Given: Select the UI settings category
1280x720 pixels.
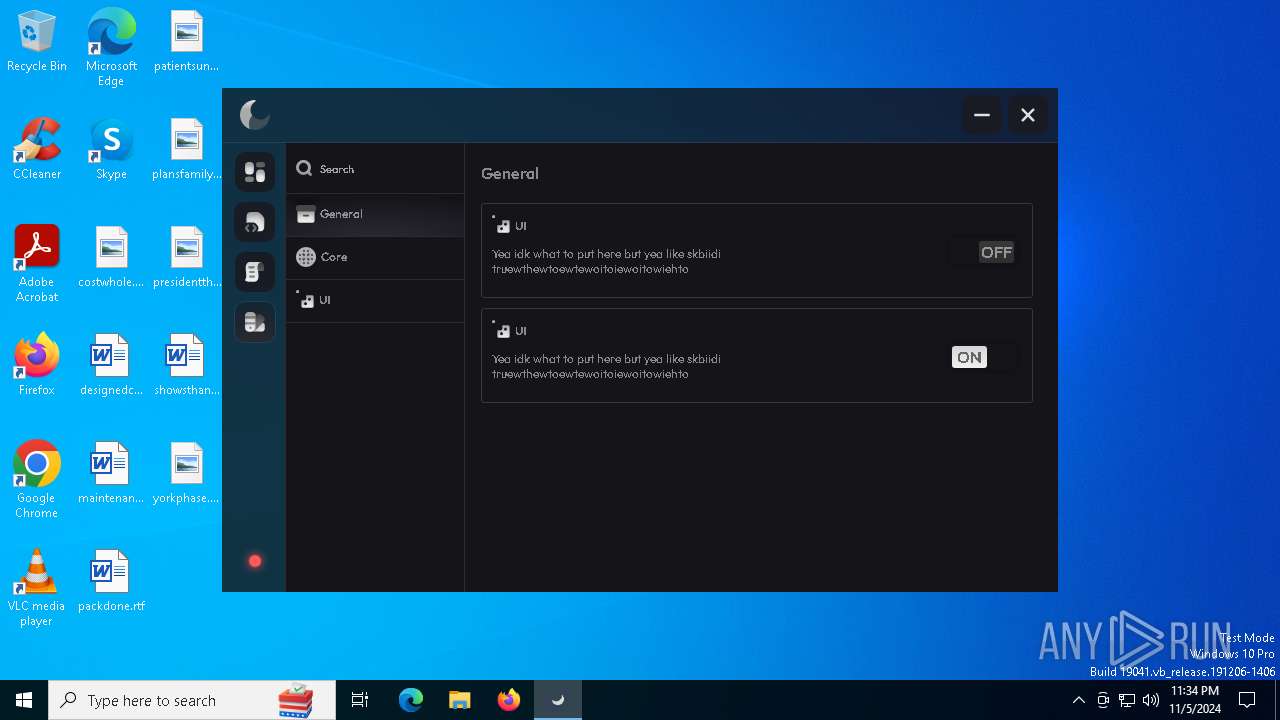Looking at the screenshot, I should tap(375, 300).
